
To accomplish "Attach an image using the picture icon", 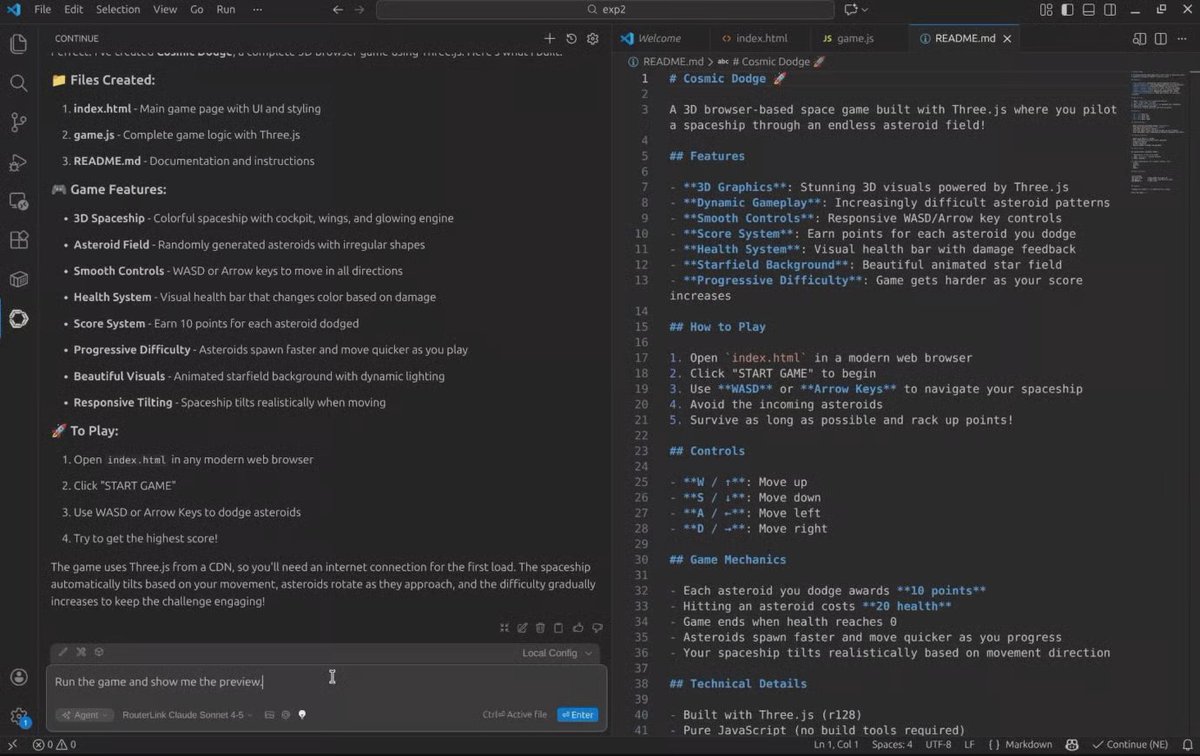I will [269, 715].
